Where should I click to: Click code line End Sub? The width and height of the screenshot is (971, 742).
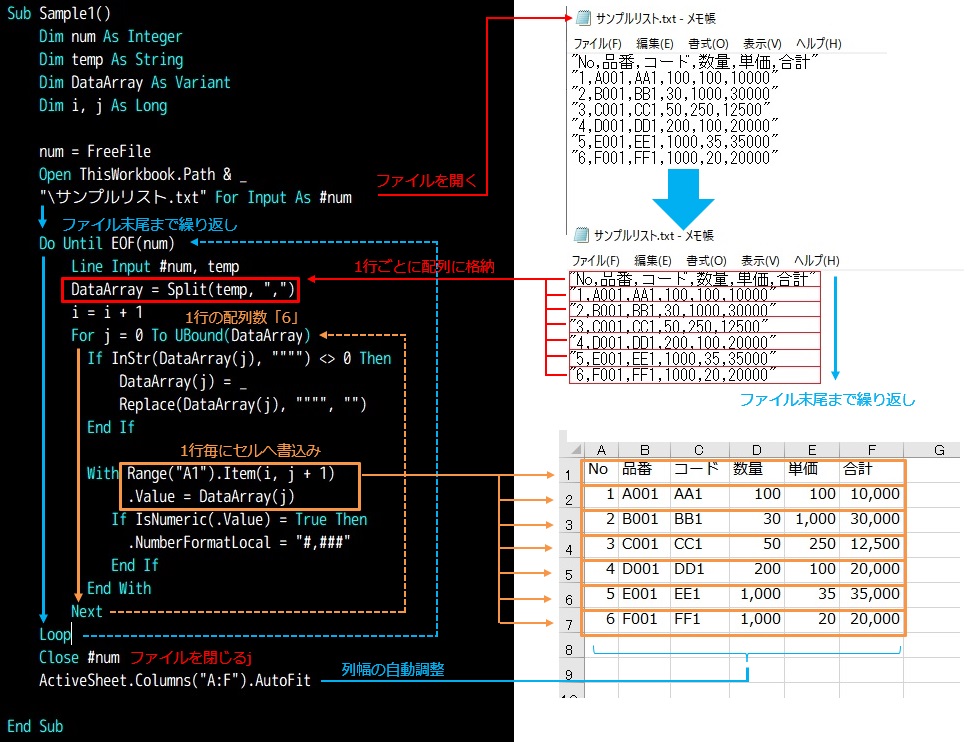click(x=35, y=726)
